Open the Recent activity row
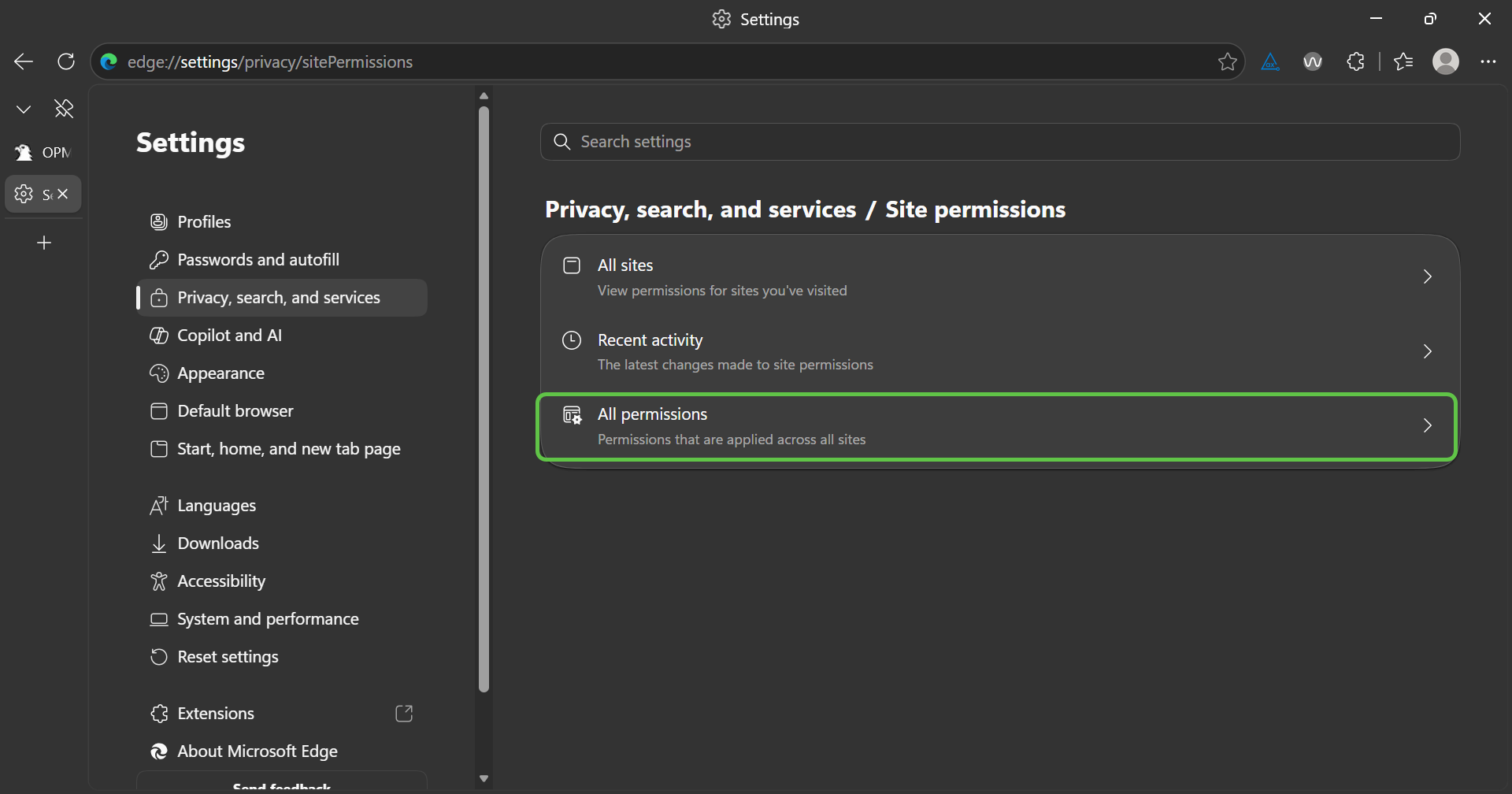This screenshot has height=794, width=1512. 1000,351
